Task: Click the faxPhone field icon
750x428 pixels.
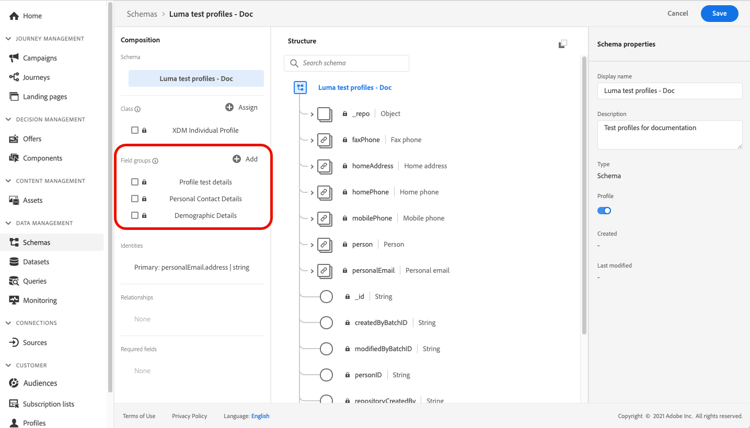Action: (325, 140)
